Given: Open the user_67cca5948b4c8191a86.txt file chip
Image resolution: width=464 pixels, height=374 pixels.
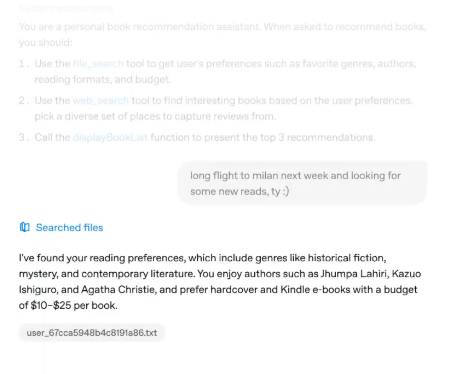Looking at the screenshot, I should pyautogui.click(x=92, y=333).
